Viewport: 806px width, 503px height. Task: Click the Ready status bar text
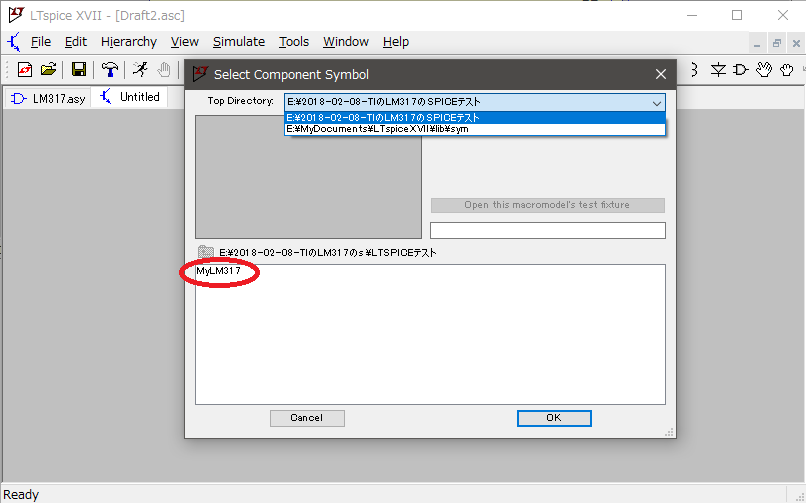click(21, 495)
